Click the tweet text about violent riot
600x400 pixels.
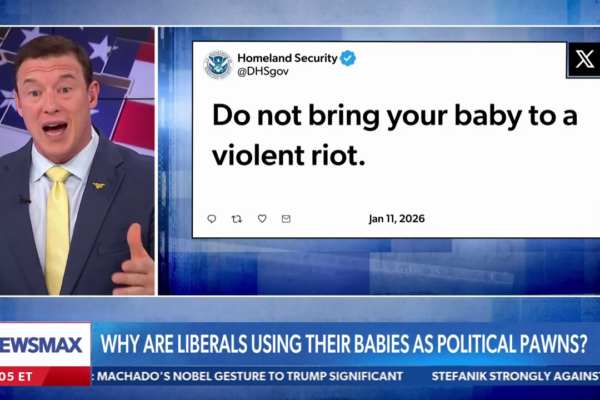(394, 135)
